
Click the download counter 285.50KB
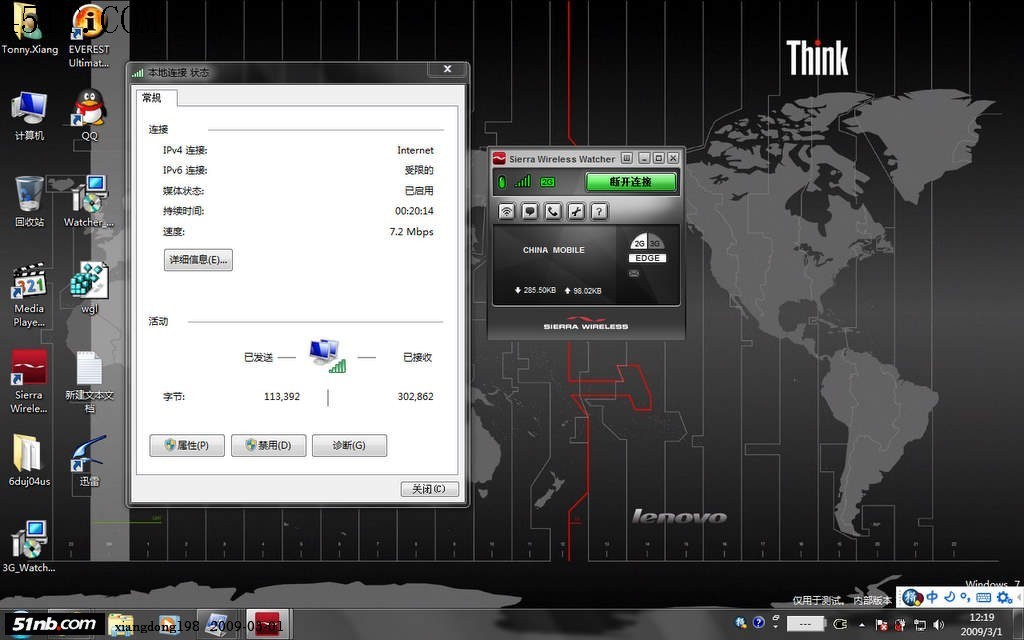click(535, 290)
